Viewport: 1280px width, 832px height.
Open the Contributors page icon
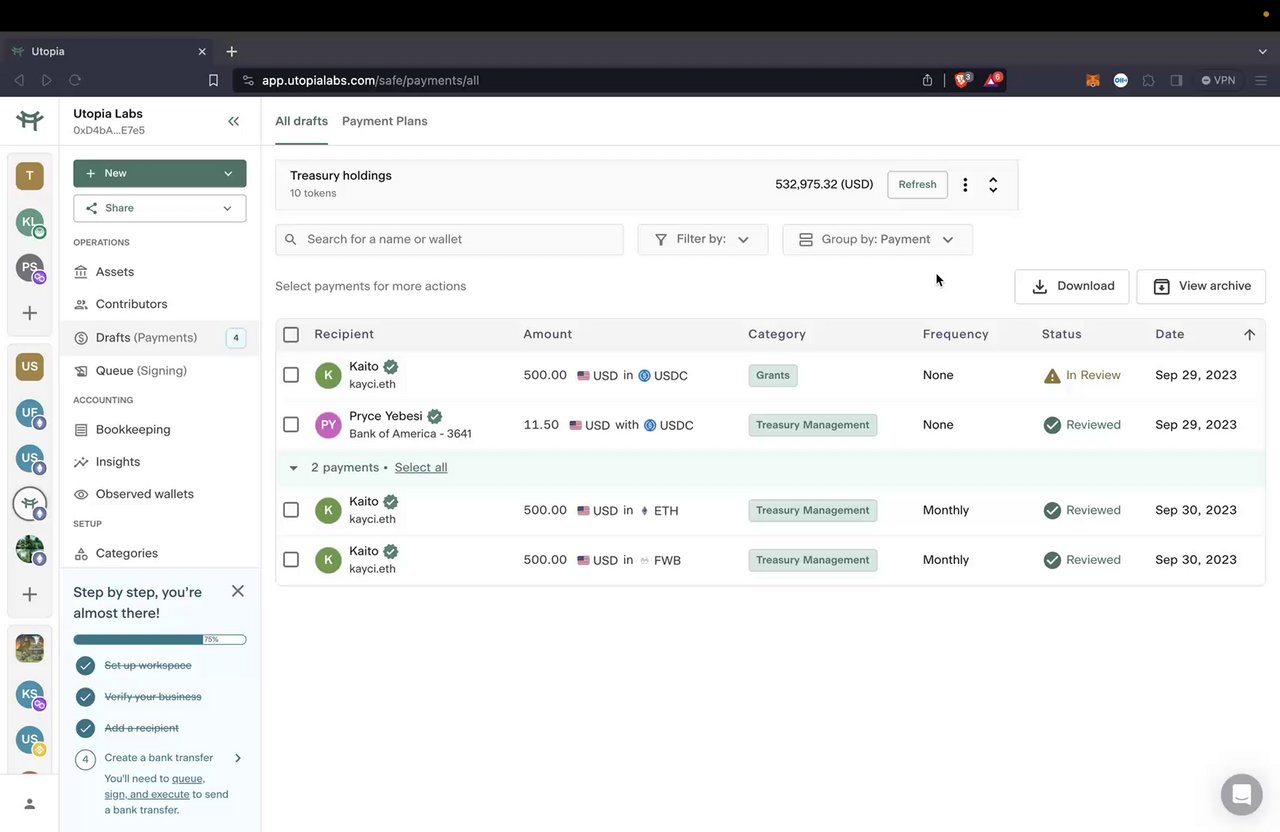tap(81, 304)
